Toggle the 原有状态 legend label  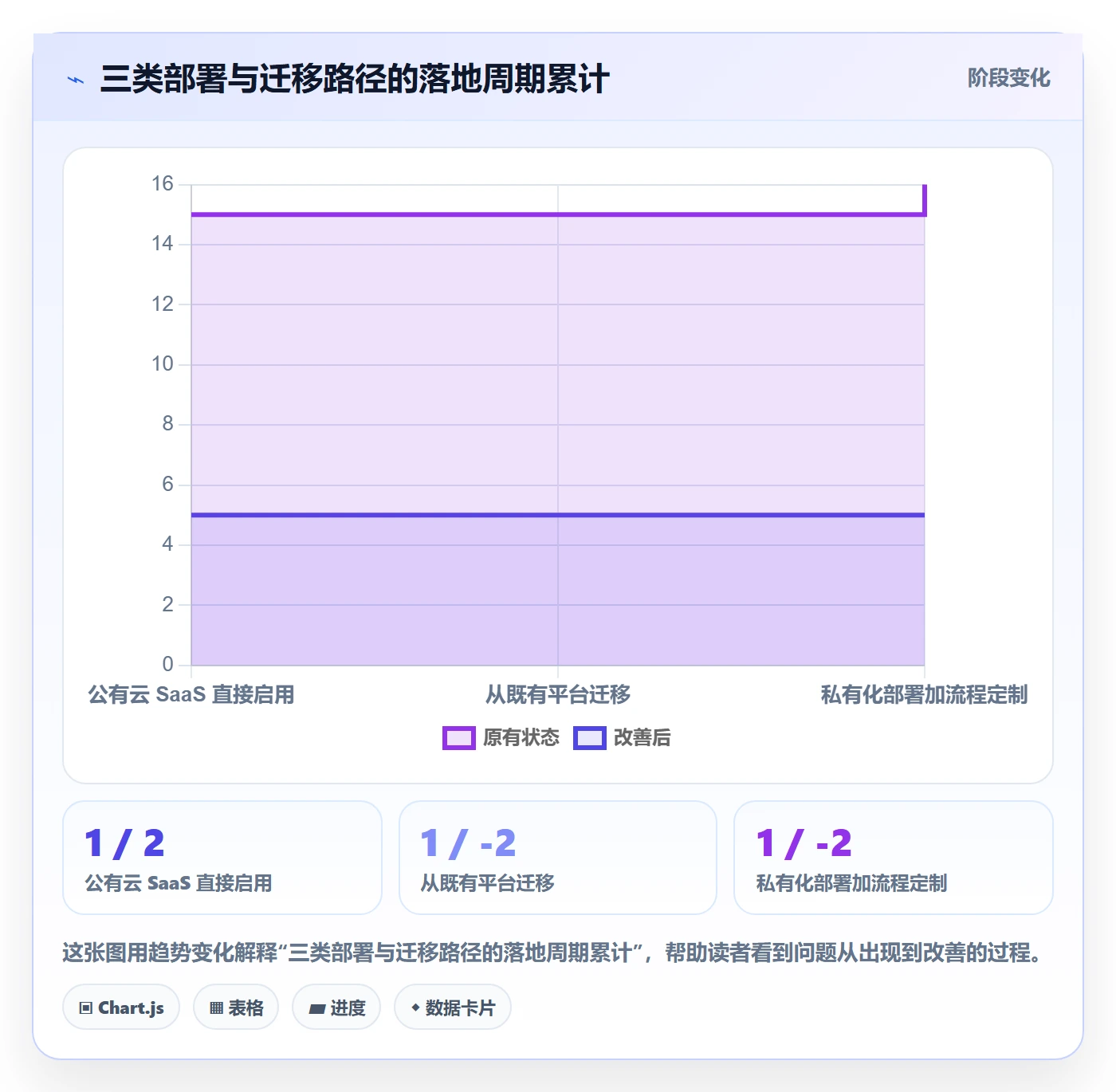tap(521, 738)
